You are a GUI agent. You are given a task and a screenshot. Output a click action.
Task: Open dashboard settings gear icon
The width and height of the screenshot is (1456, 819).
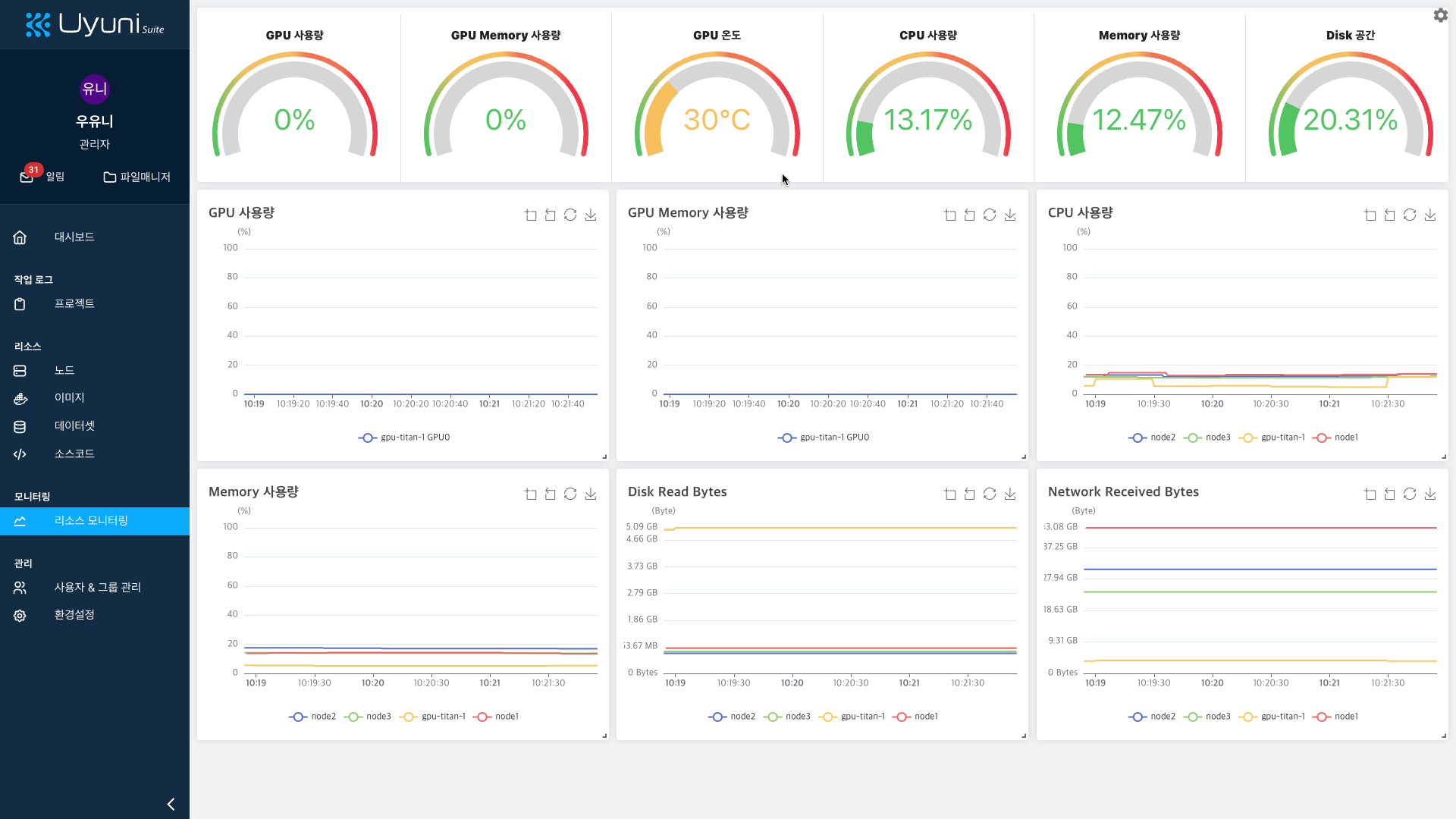click(x=1440, y=15)
